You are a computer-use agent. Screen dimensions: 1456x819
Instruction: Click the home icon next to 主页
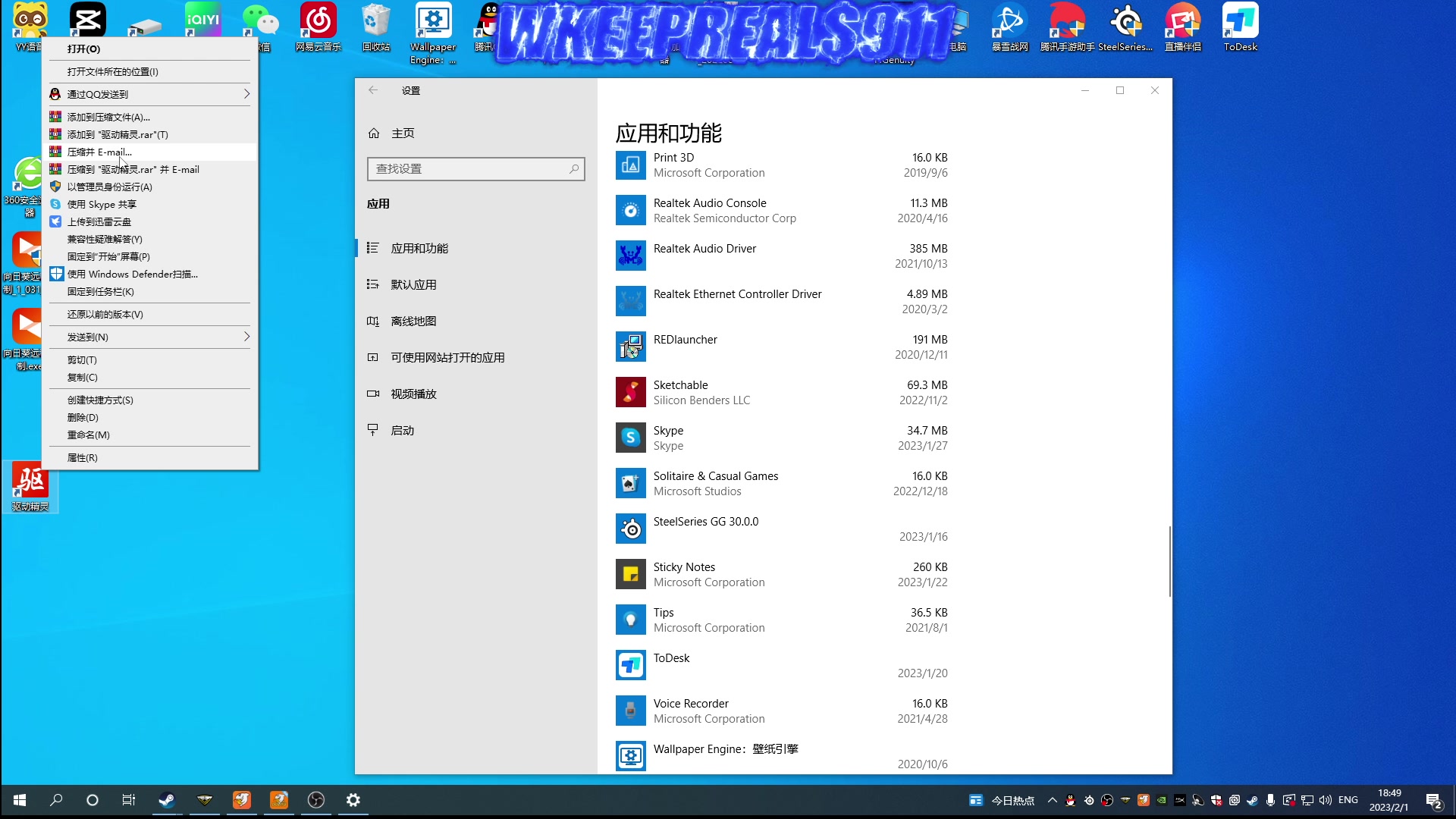[x=373, y=133]
